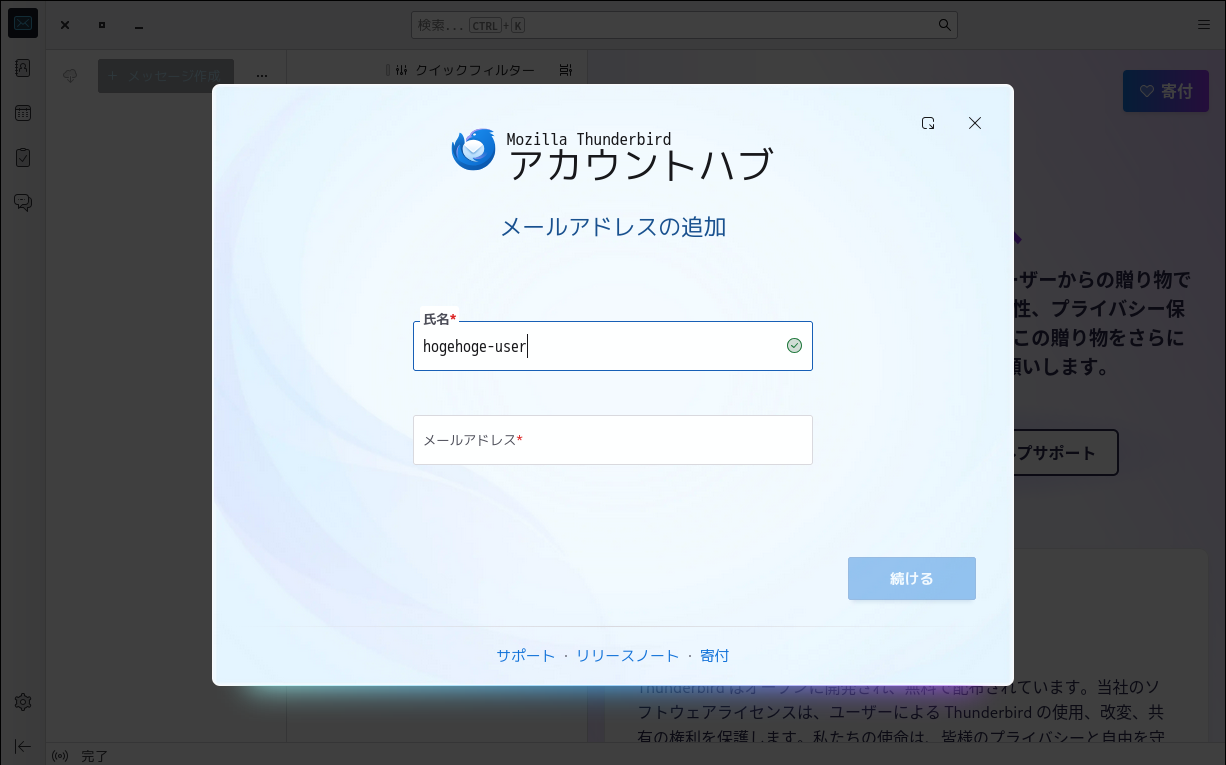Screen dimensions: 1226x765
Task: Open the Mail space icon
Action: 23,23
